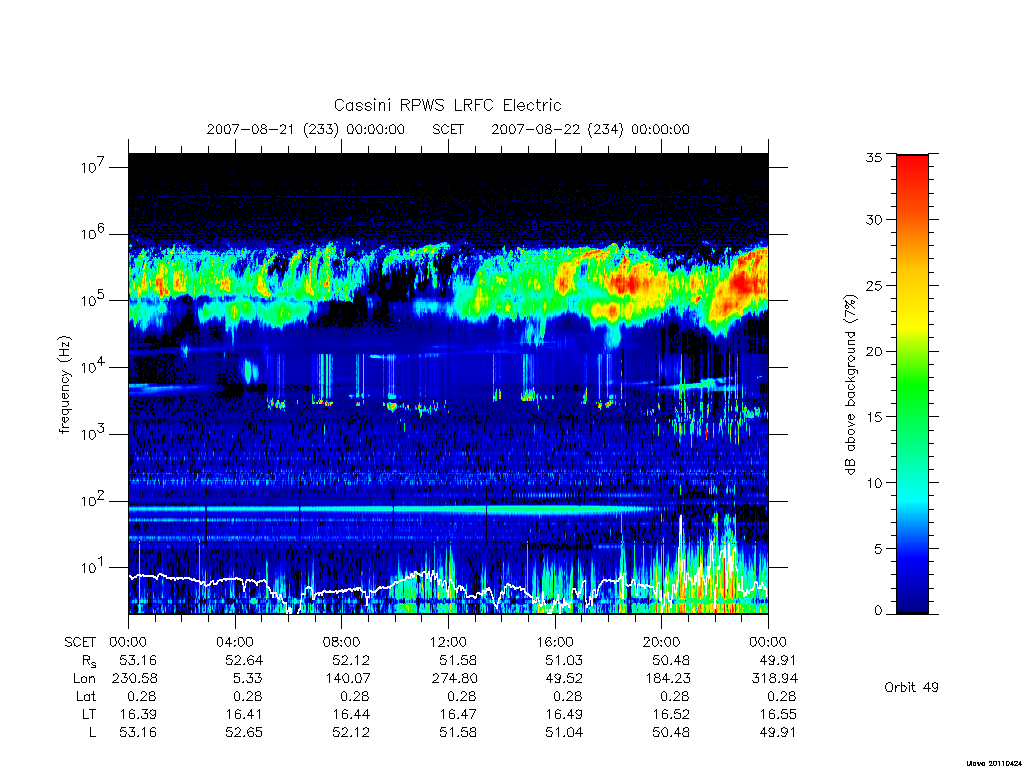1024x768 pixels.
Task: Click the 10^3 frequency axis label
Action: 93,434
